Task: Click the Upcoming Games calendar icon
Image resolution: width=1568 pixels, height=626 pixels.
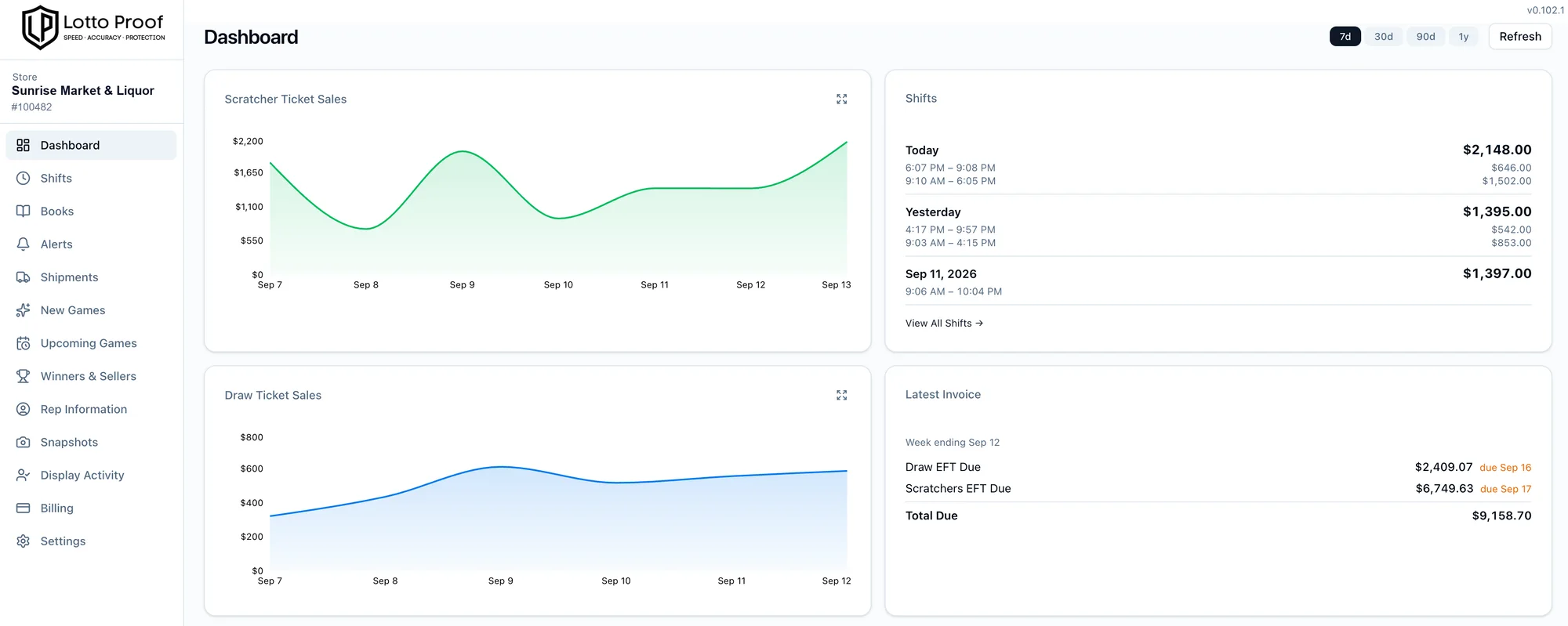Action: (24, 342)
